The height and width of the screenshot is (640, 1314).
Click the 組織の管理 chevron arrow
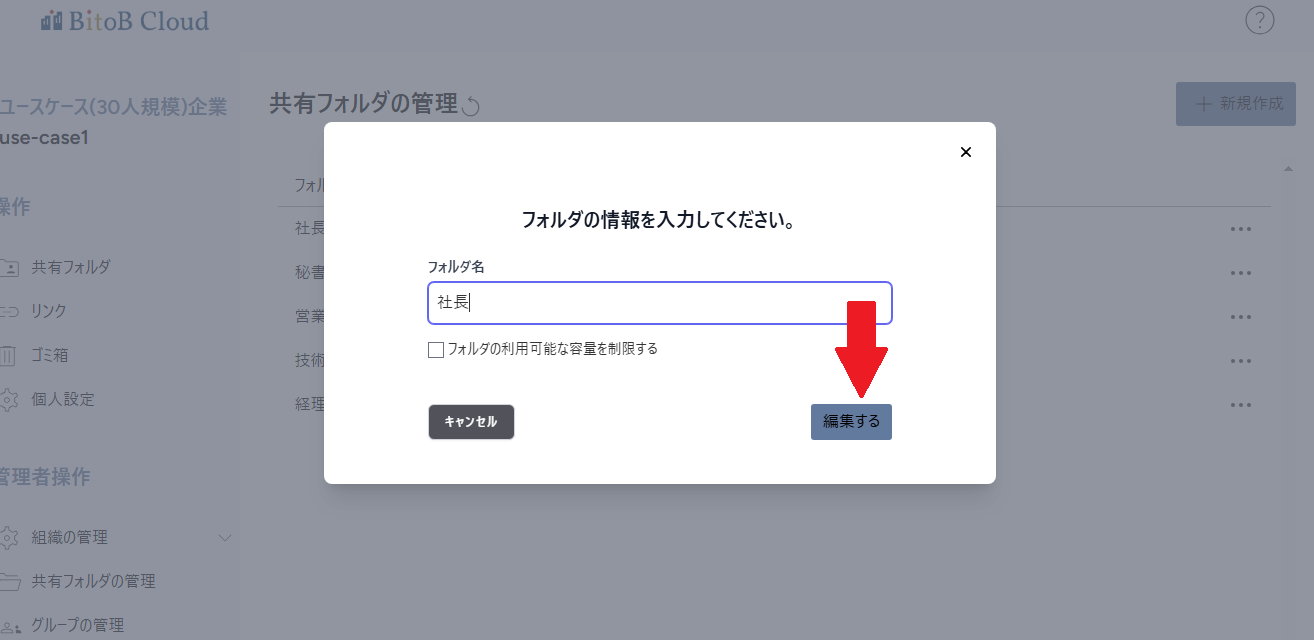pos(225,538)
